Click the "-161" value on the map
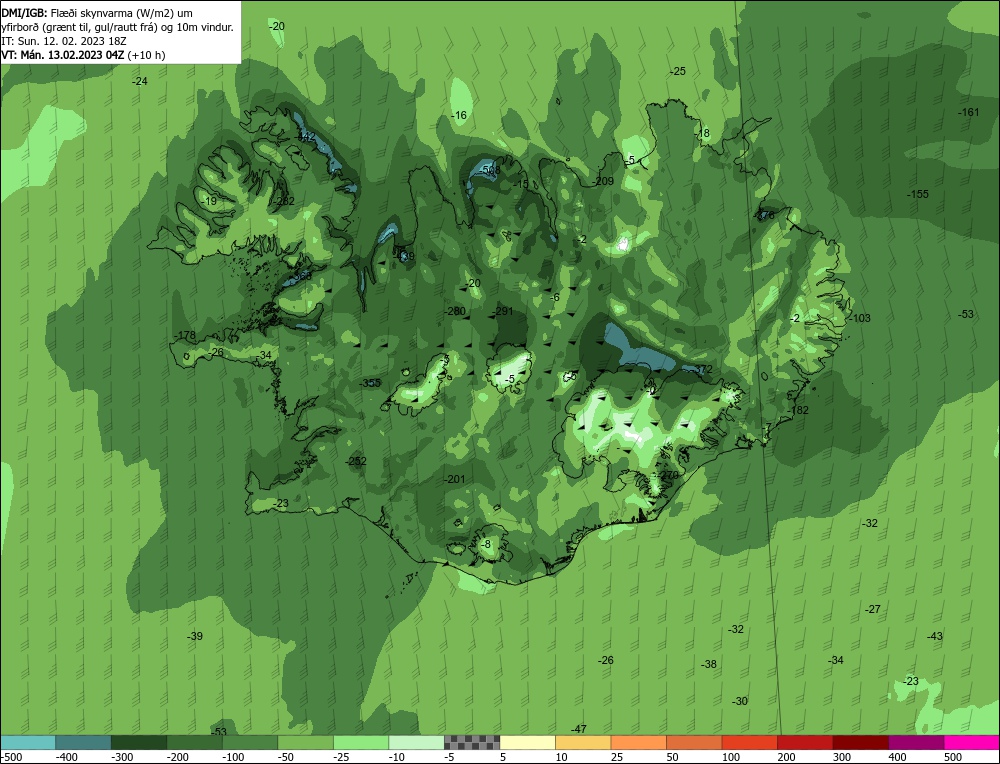1000x764 pixels. coord(968,112)
